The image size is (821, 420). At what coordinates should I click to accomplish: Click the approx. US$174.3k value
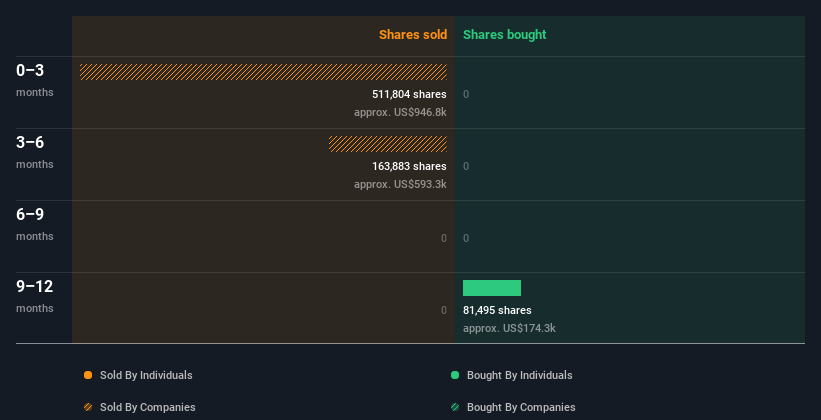(x=509, y=328)
